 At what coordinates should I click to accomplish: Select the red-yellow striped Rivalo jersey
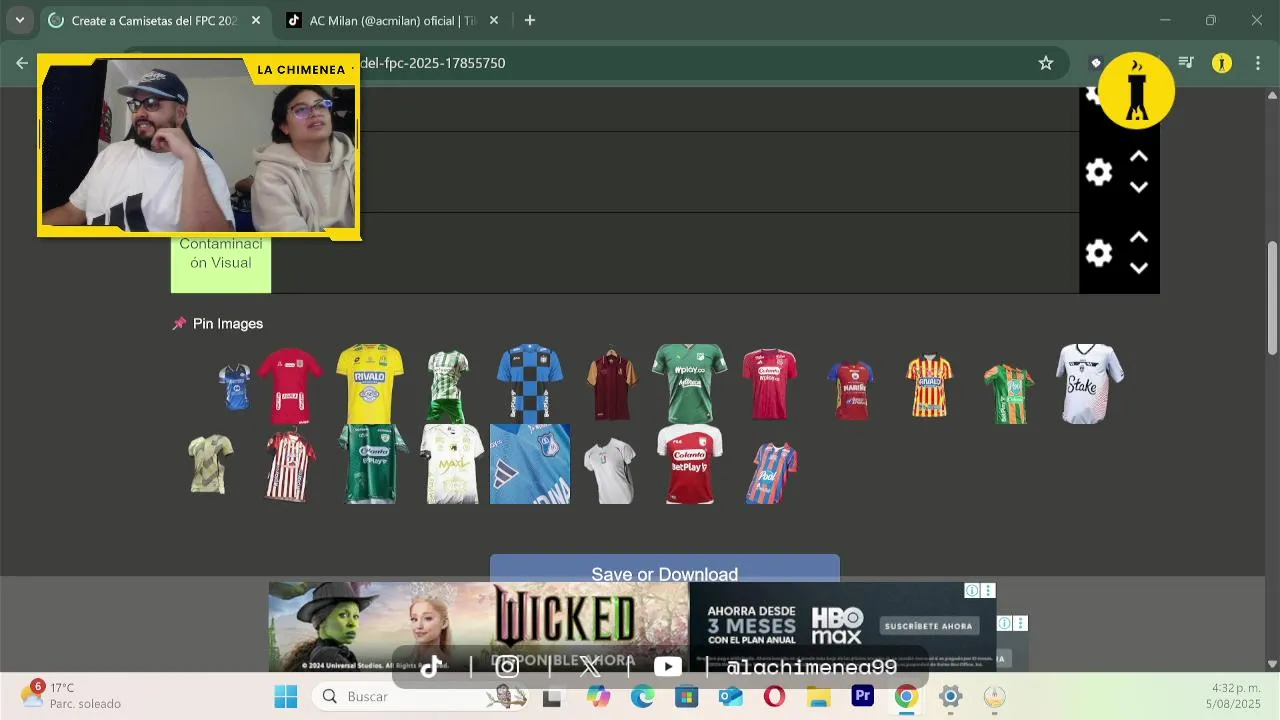[930, 385]
